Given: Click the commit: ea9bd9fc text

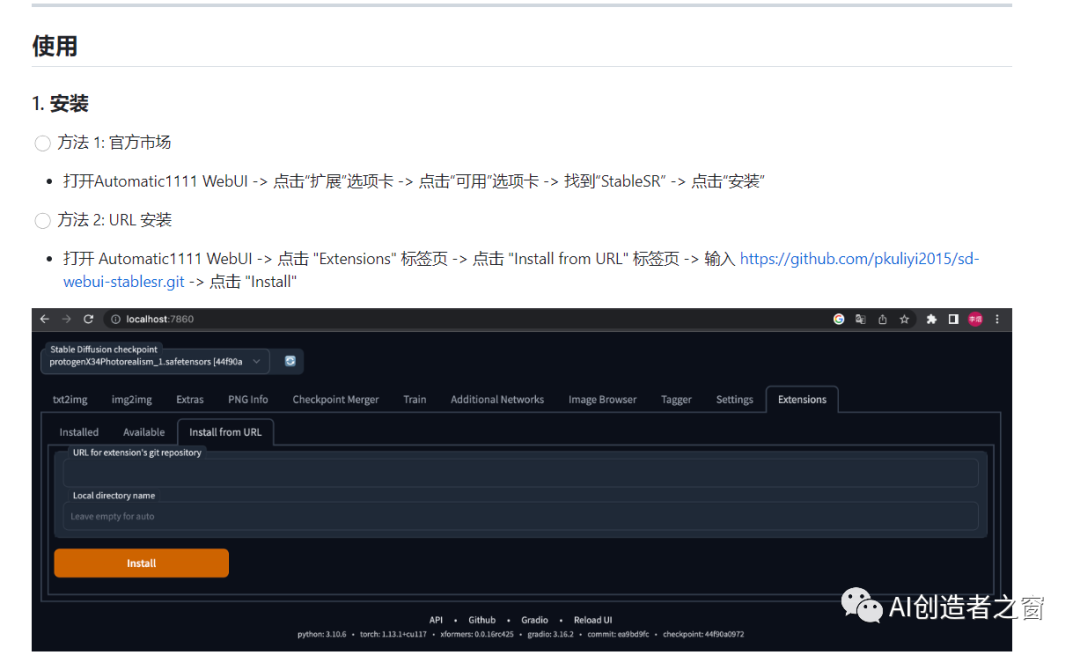Looking at the screenshot, I should click(618, 634).
